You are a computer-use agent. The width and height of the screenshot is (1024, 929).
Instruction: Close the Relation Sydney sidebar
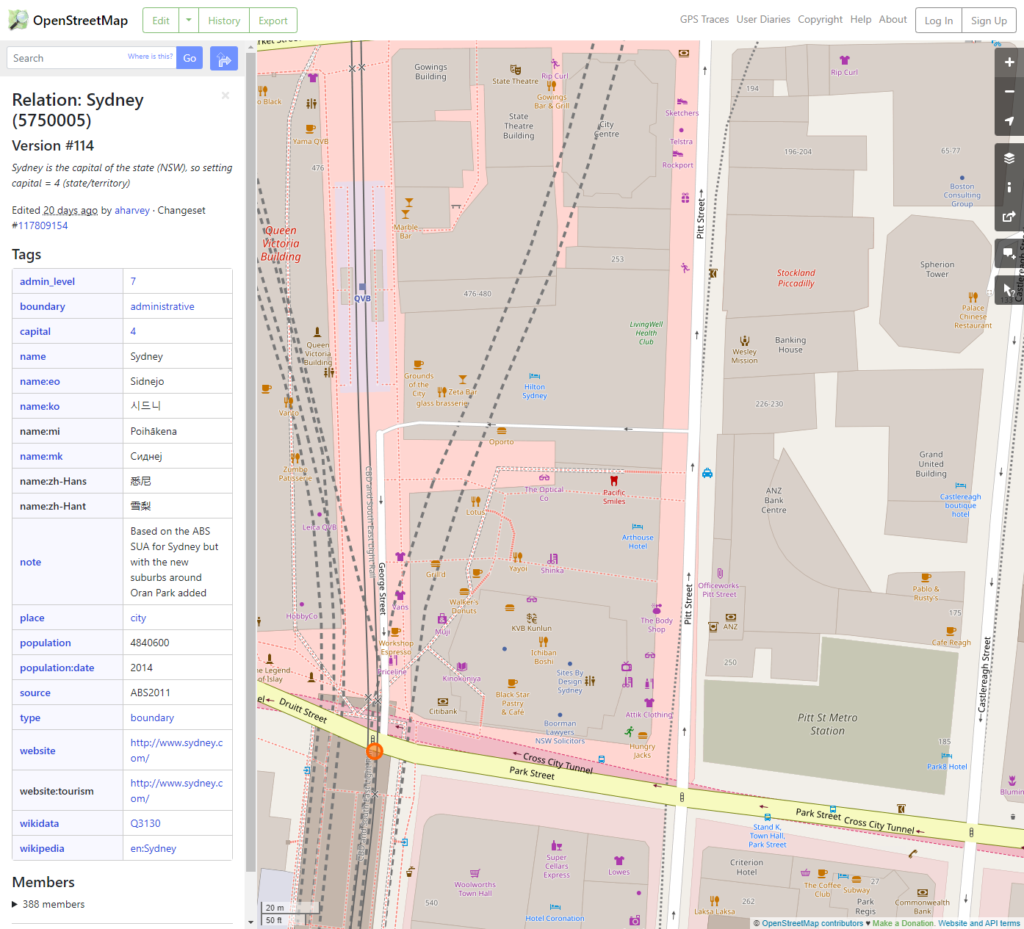[225, 96]
